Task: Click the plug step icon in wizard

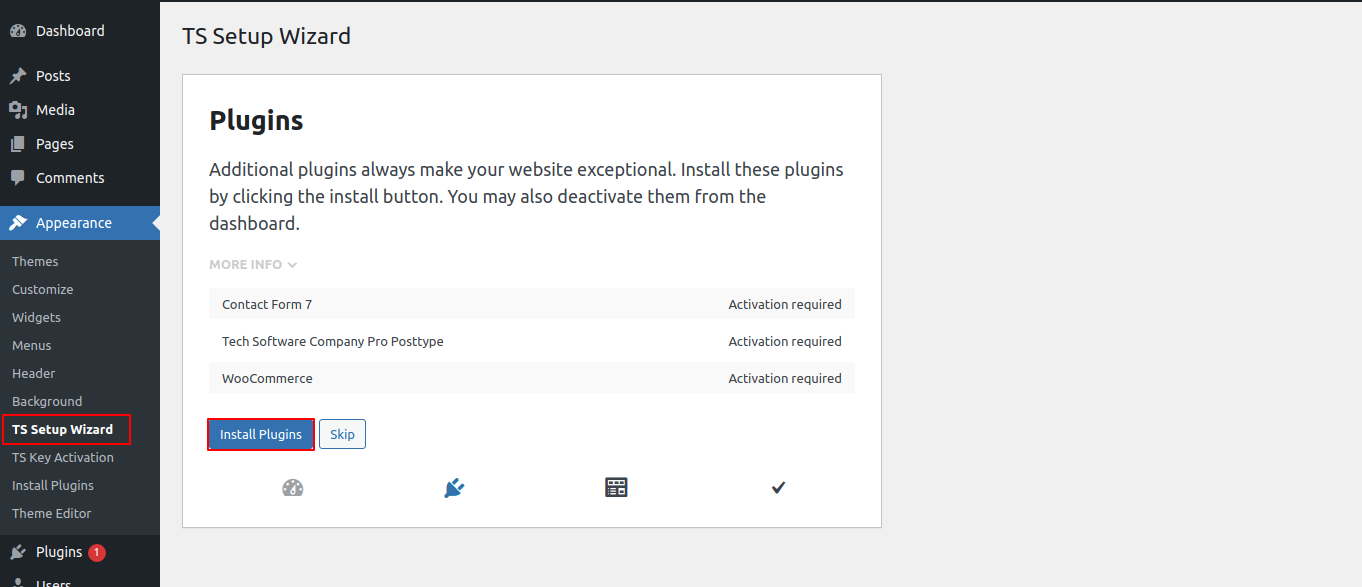Action: point(454,488)
